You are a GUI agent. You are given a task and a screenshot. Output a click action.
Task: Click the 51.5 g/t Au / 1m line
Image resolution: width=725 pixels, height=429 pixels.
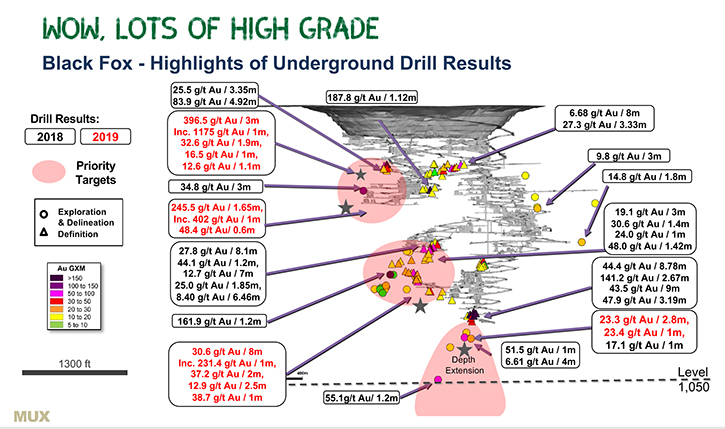(540, 350)
